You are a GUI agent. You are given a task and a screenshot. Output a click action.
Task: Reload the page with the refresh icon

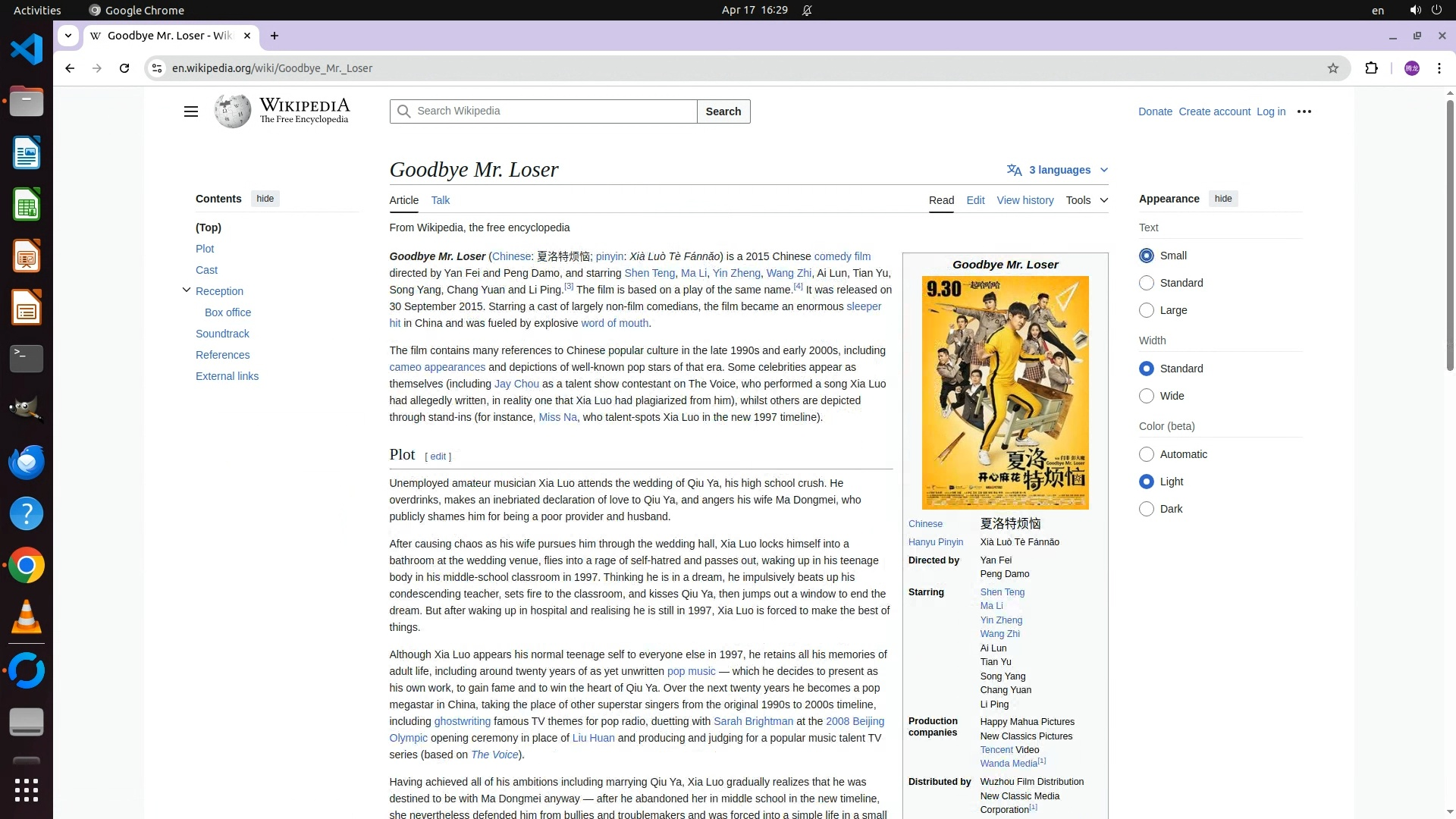coord(124,68)
